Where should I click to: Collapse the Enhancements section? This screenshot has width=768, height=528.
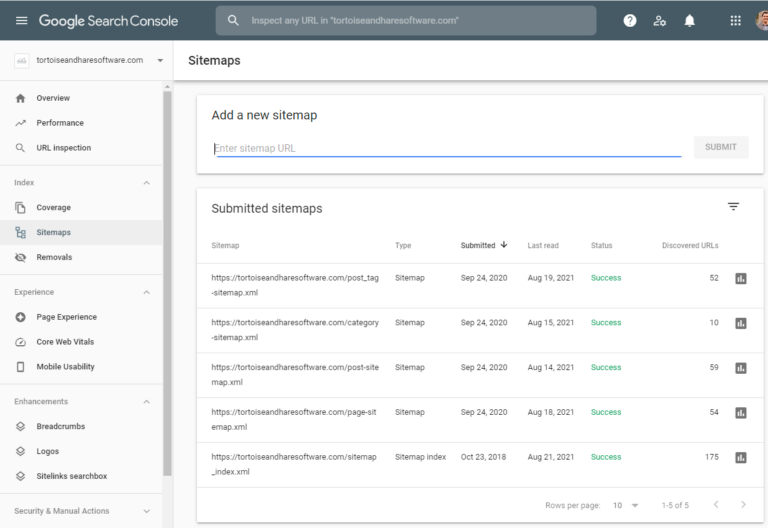click(x=146, y=402)
